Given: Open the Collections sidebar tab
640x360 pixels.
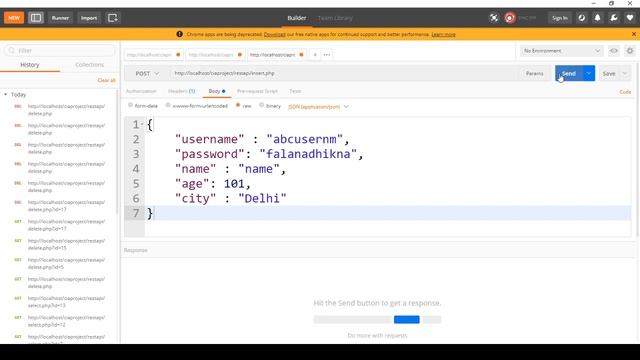Looking at the screenshot, I should pyautogui.click(x=90, y=65).
